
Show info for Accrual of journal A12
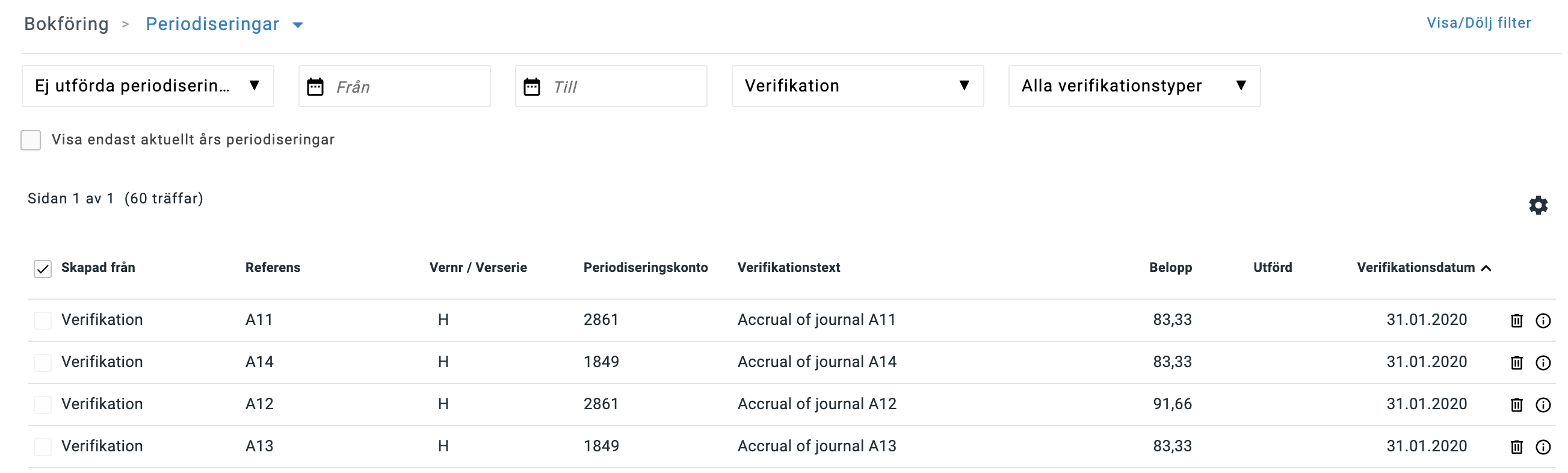tap(1543, 405)
